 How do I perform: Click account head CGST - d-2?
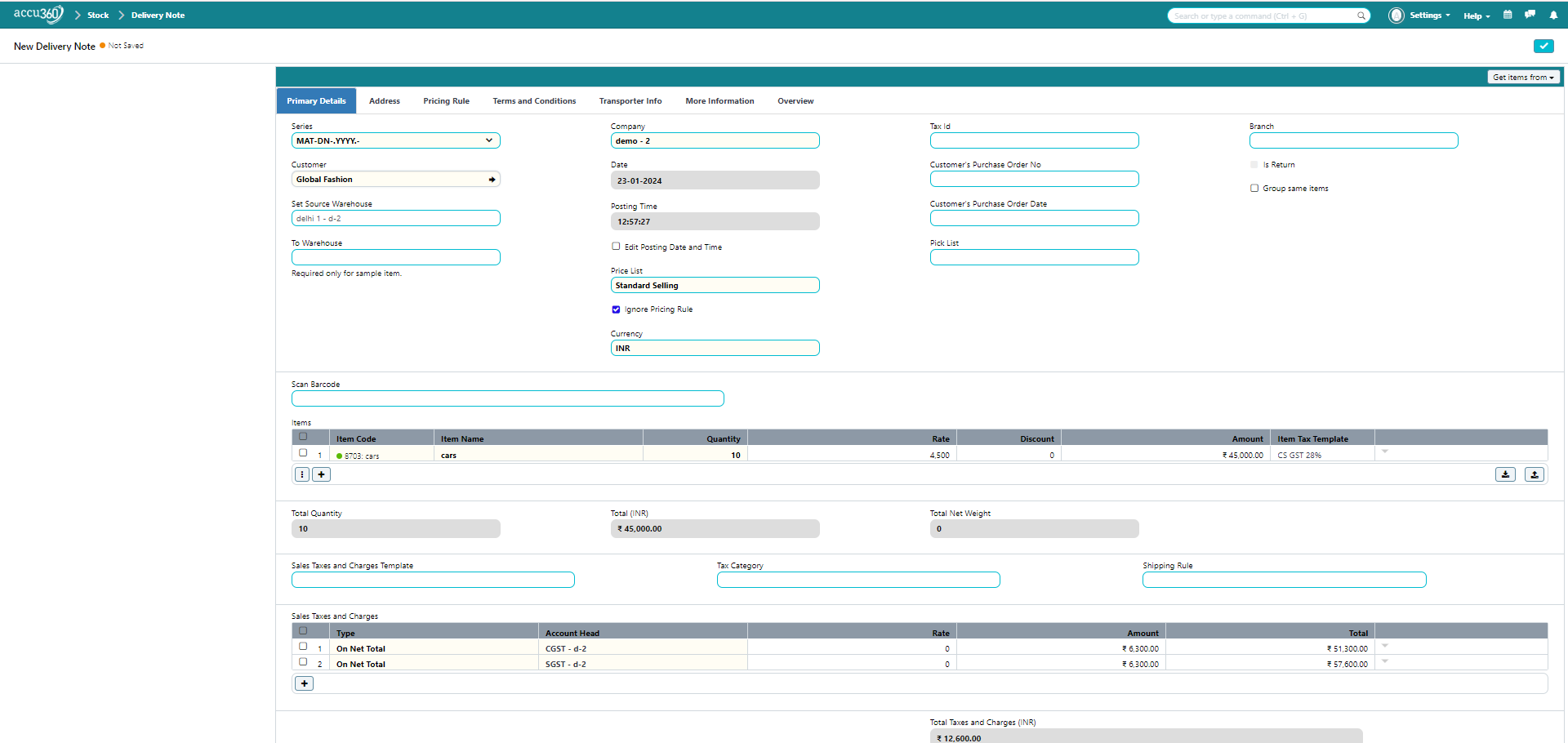click(643, 648)
